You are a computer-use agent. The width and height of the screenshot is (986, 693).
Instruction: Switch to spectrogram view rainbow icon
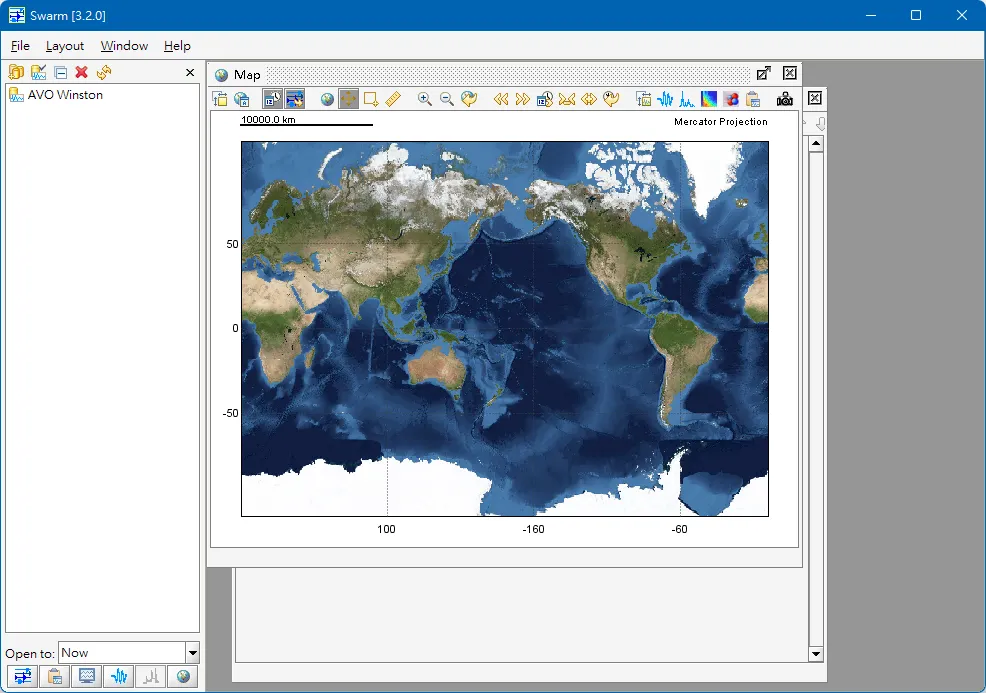pos(709,99)
